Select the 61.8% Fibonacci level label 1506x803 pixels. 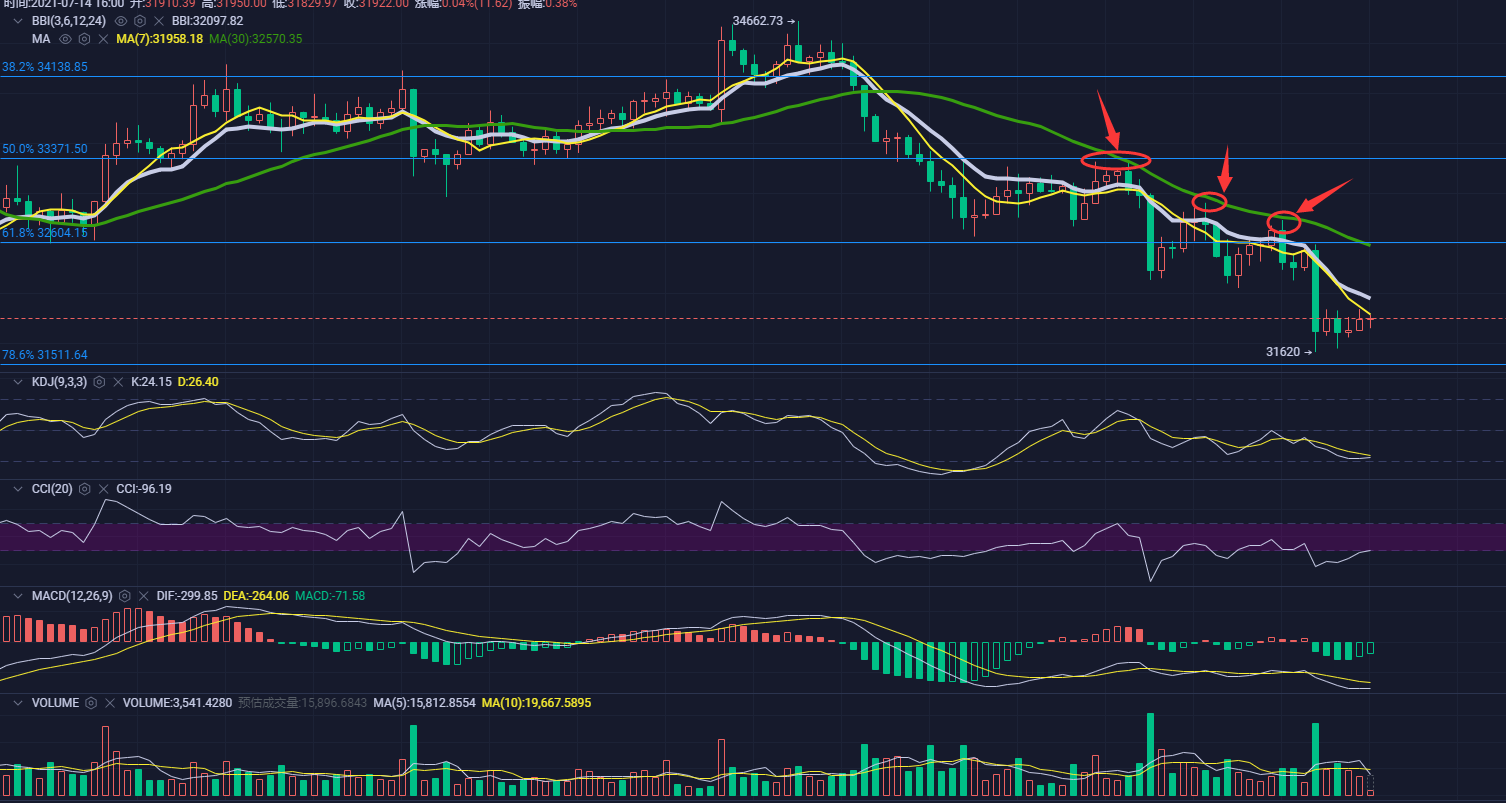45,233
